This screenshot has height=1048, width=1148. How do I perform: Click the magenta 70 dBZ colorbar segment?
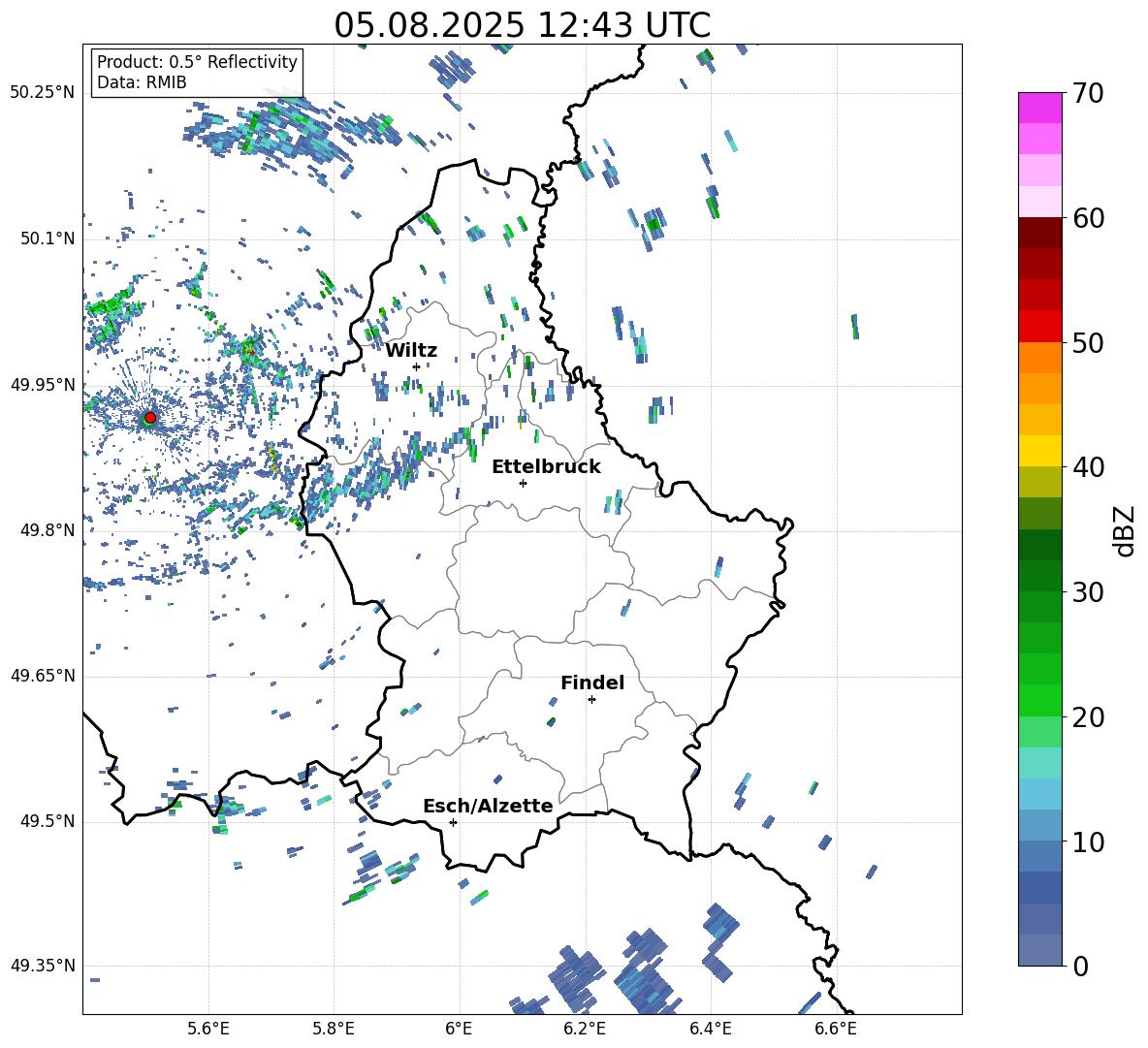coord(1039,108)
